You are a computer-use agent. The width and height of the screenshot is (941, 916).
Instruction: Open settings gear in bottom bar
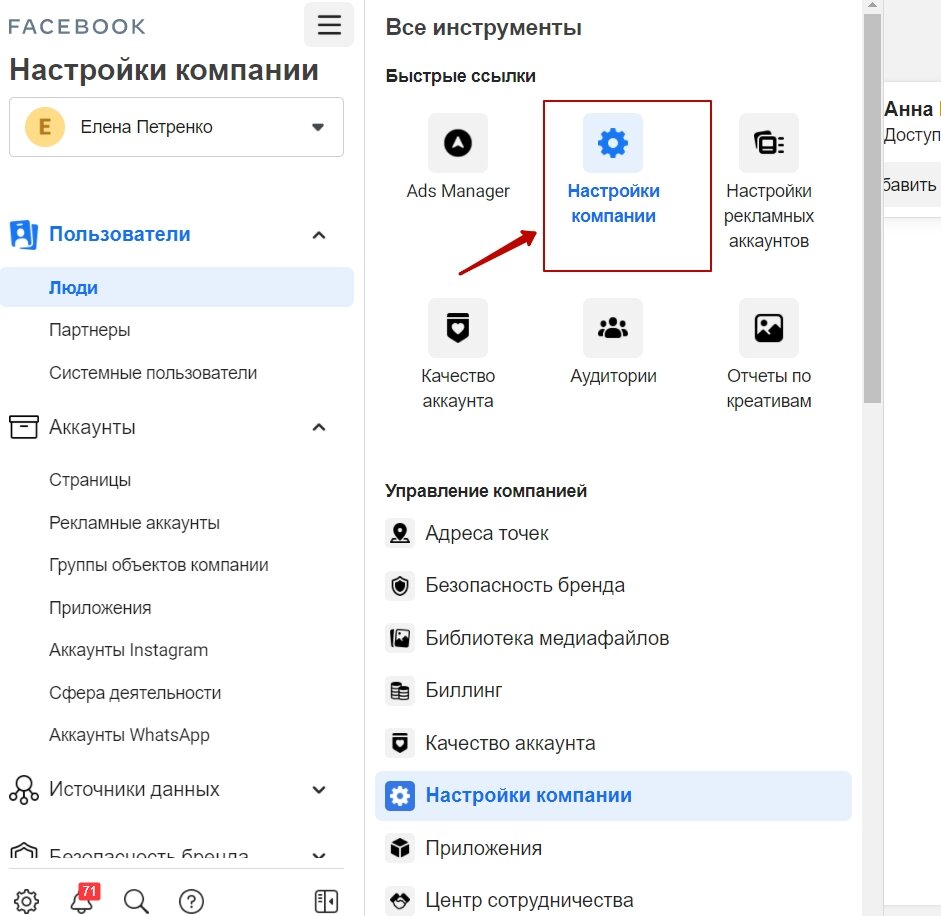coord(26,900)
